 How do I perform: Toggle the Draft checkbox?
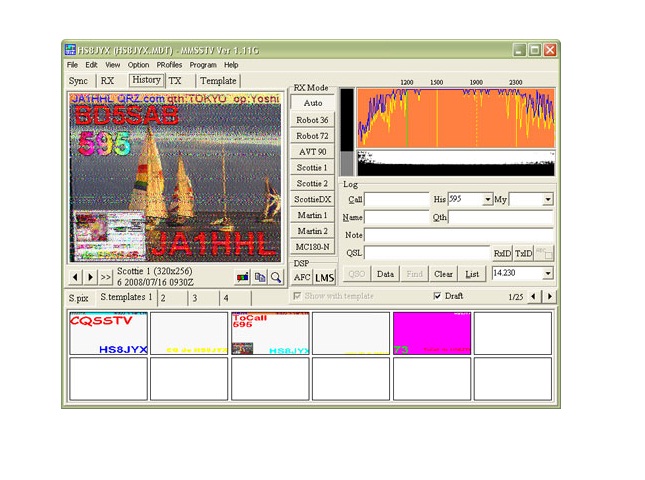438,297
